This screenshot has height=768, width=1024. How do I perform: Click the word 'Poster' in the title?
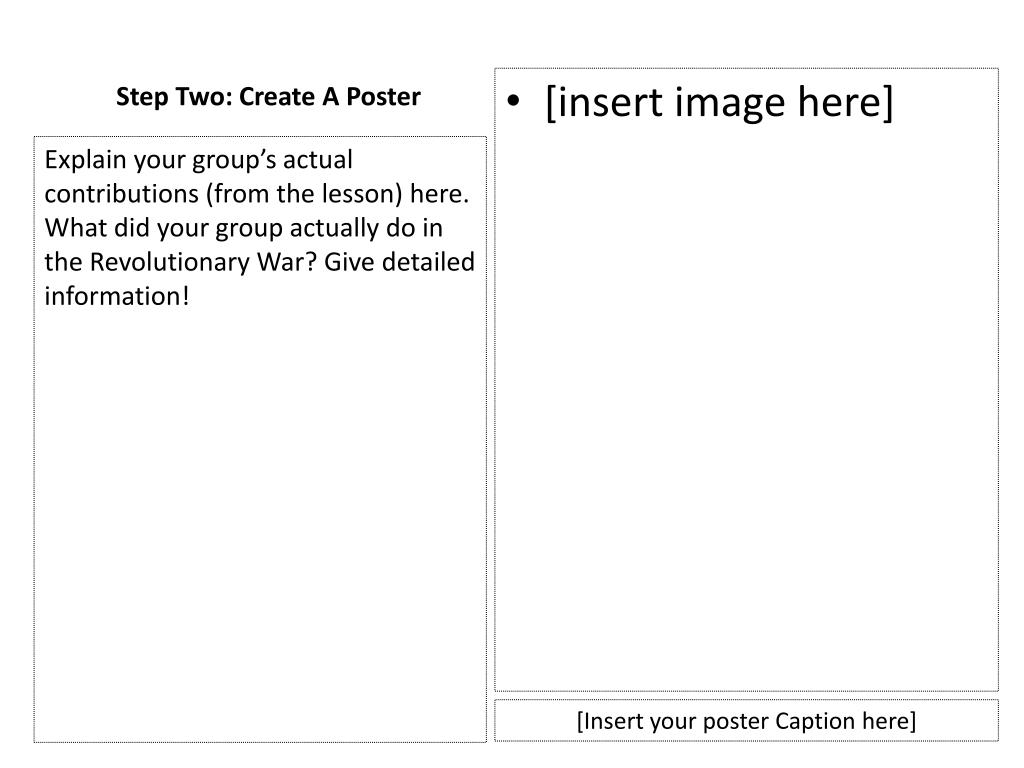pyautogui.click(x=383, y=97)
